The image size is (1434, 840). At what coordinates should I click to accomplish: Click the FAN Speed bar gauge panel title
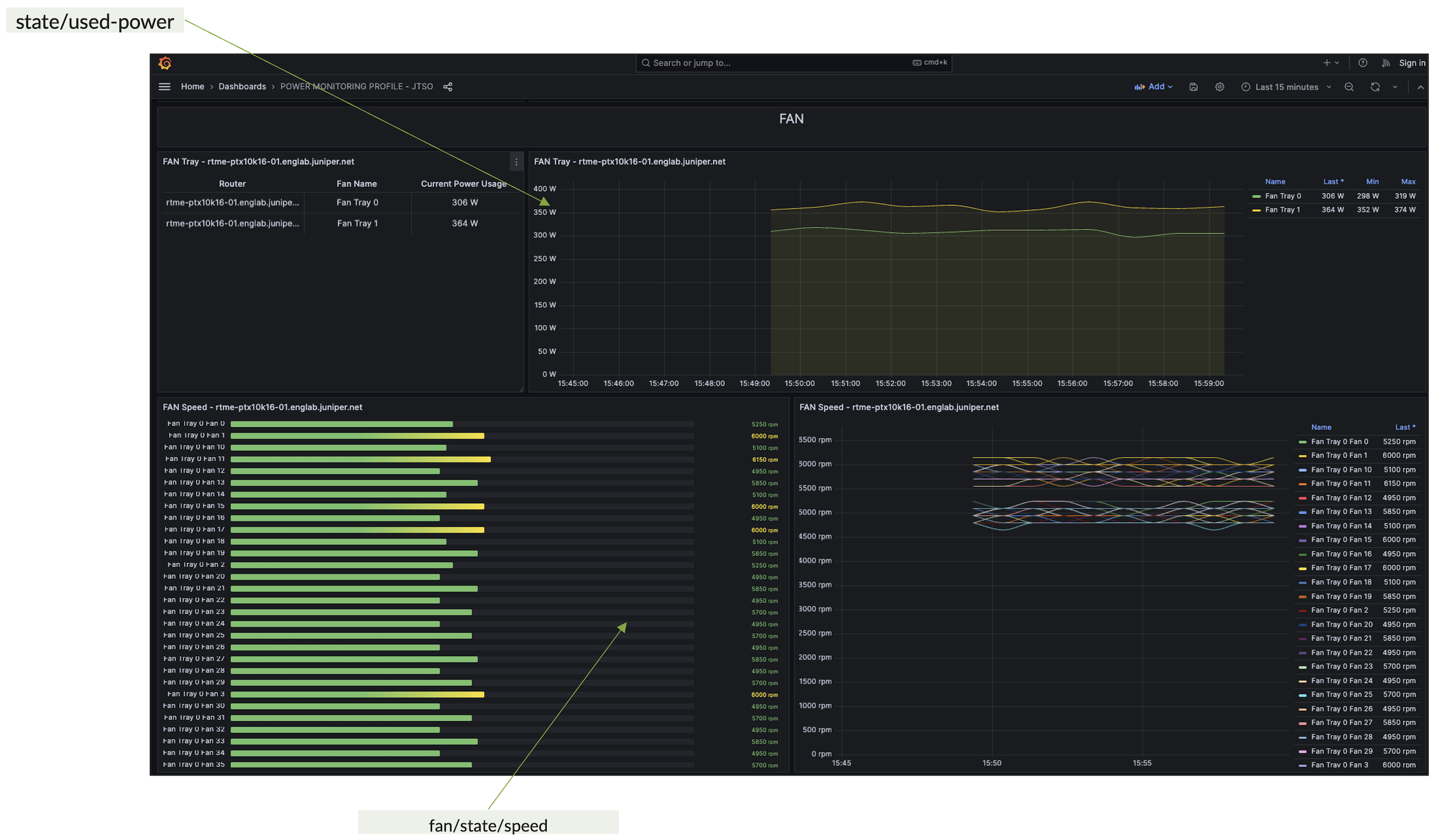(262, 407)
